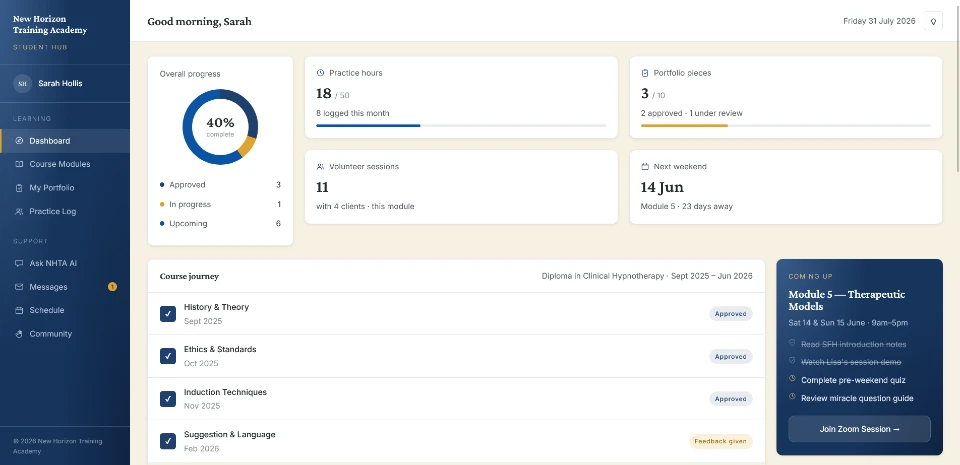Viewport: 960px width, 465px height.
Task: Click the History & Theory module title
Action: [216, 307]
